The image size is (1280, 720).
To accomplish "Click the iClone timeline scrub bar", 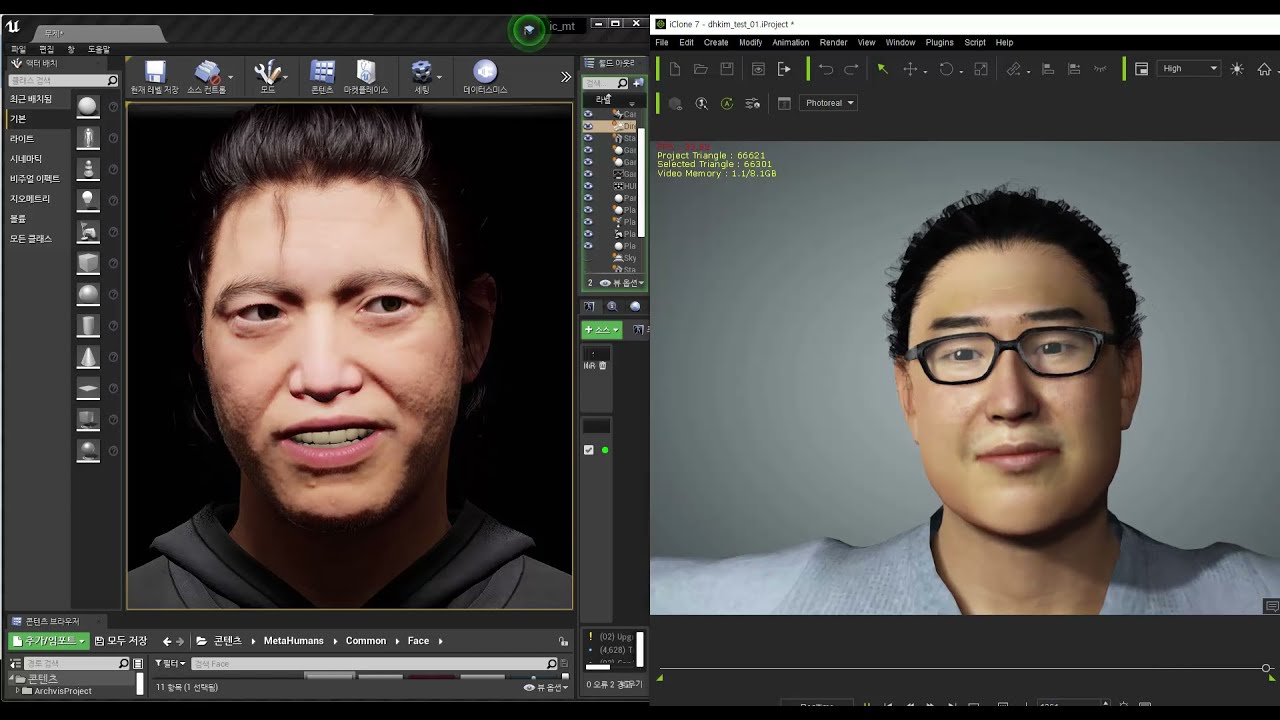I will pyautogui.click(x=965, y=668).
